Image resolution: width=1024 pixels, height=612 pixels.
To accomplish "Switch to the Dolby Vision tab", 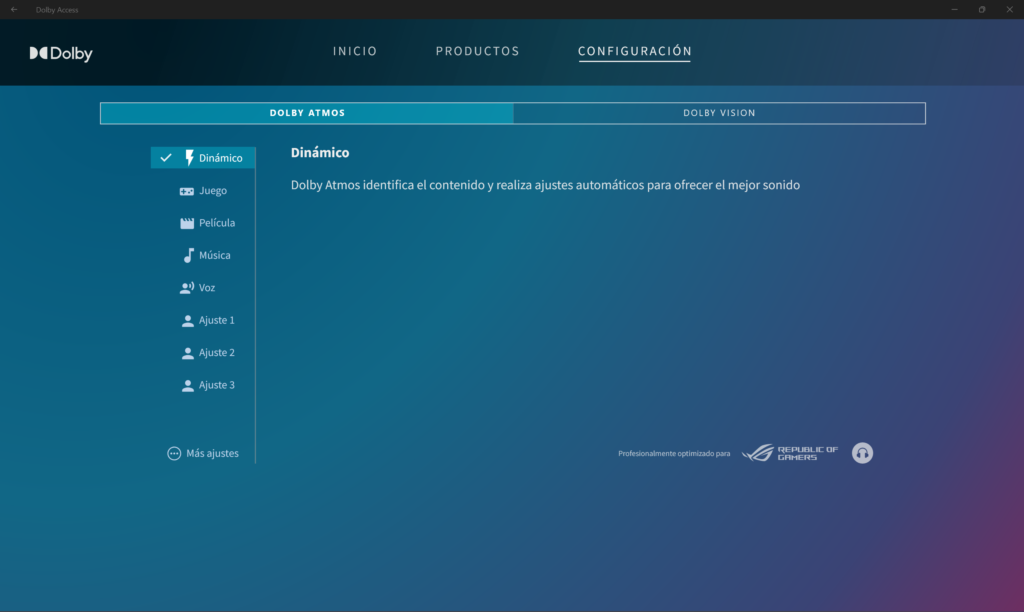I will coord(719,113).
